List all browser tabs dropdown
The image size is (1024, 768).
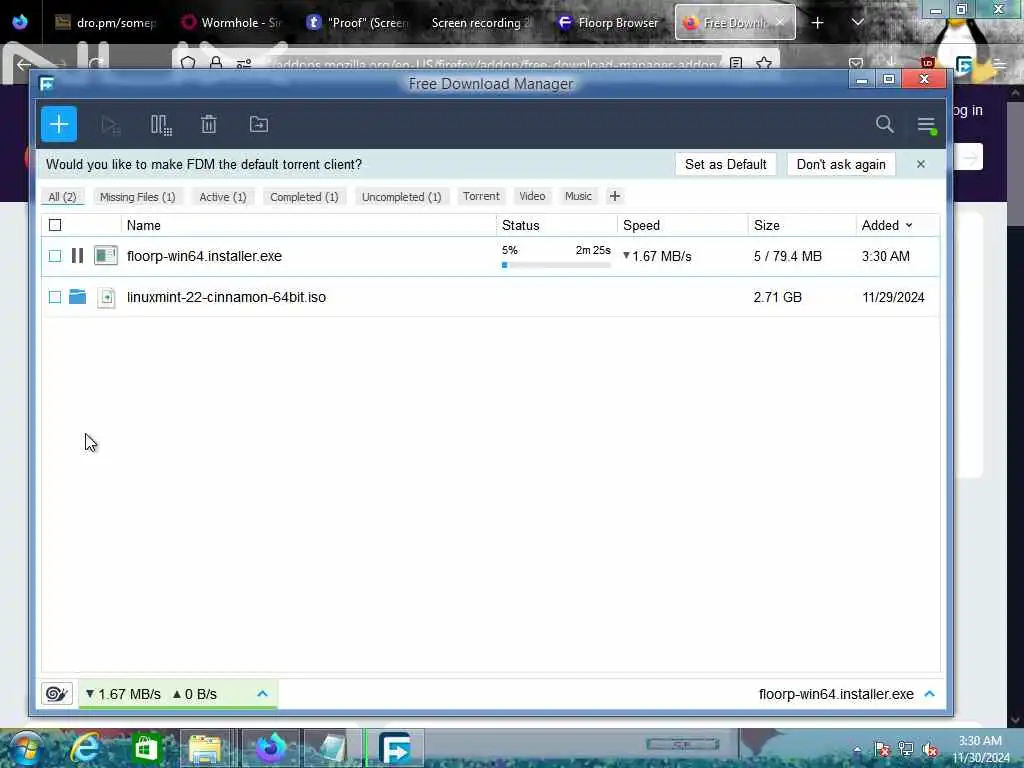(858, 23)
